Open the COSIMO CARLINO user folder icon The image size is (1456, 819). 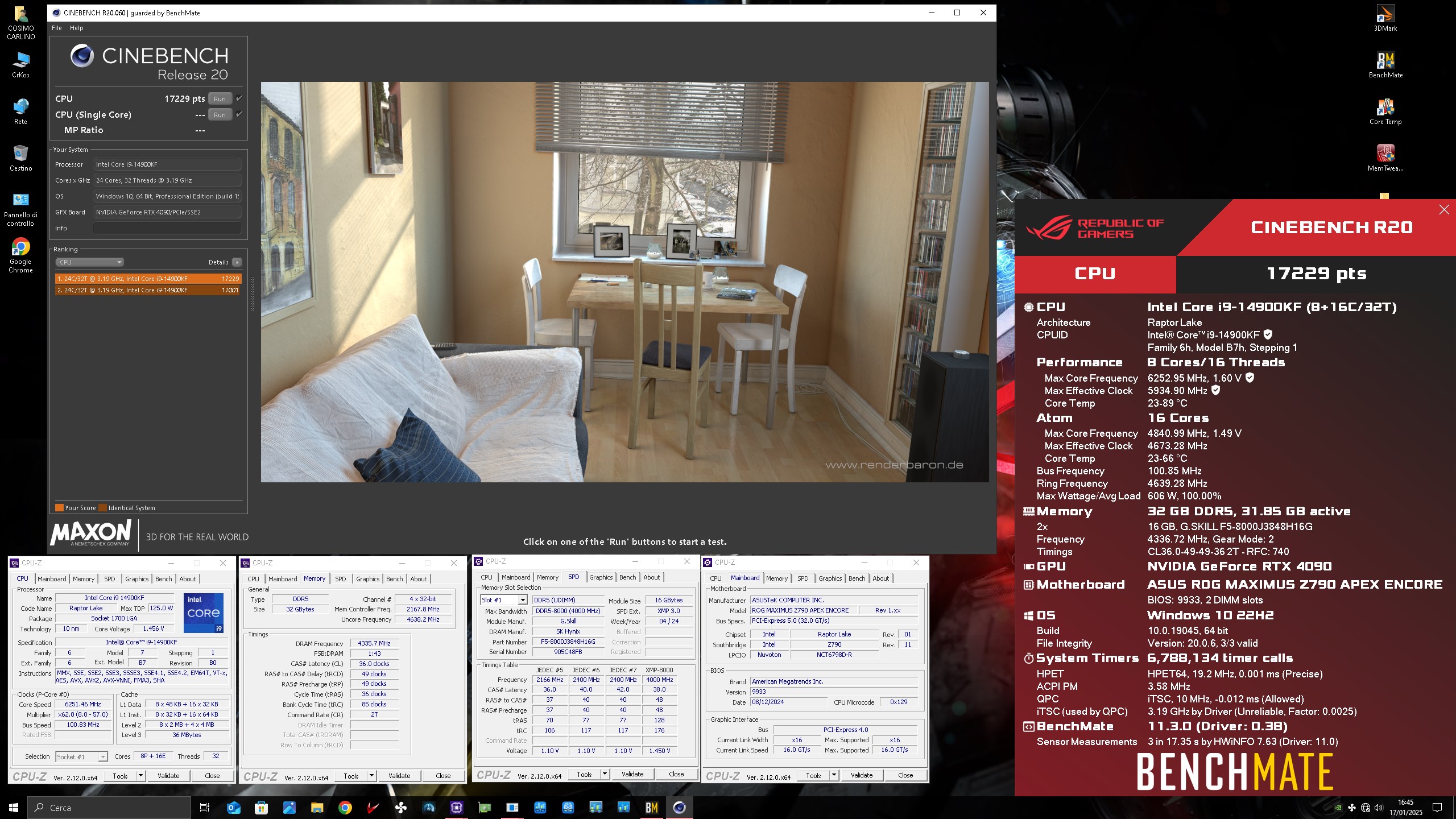coord(21,22)
